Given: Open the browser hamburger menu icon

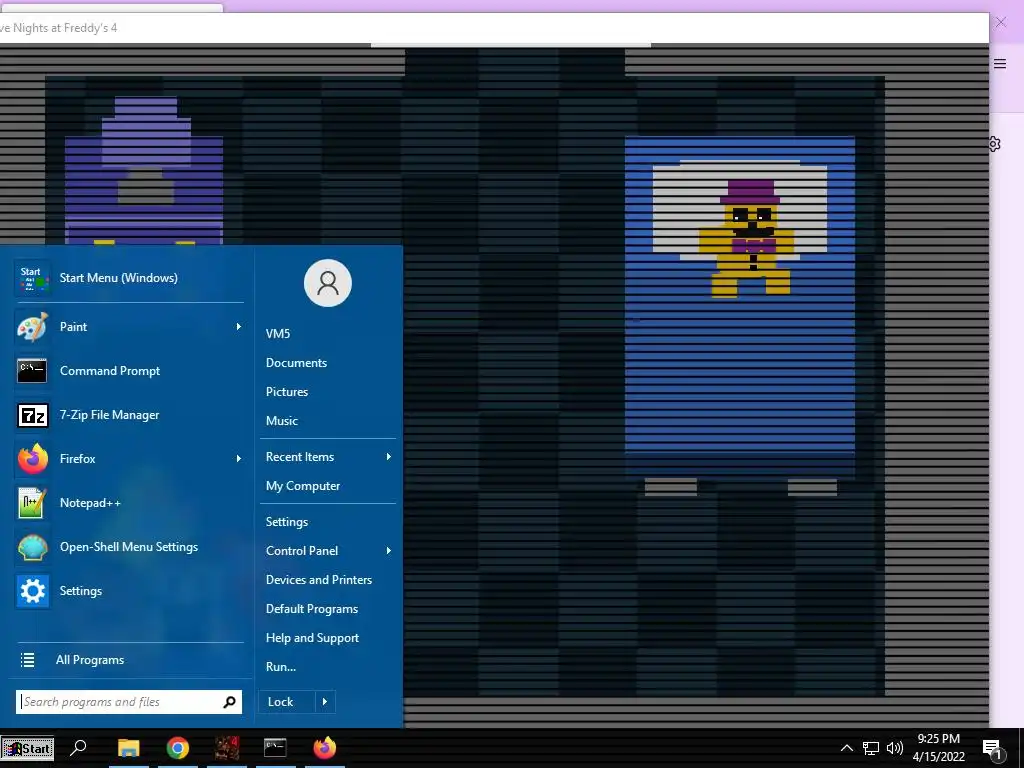Looking at the screenshot, I should pyautogui.click(x=1000, y=63).
